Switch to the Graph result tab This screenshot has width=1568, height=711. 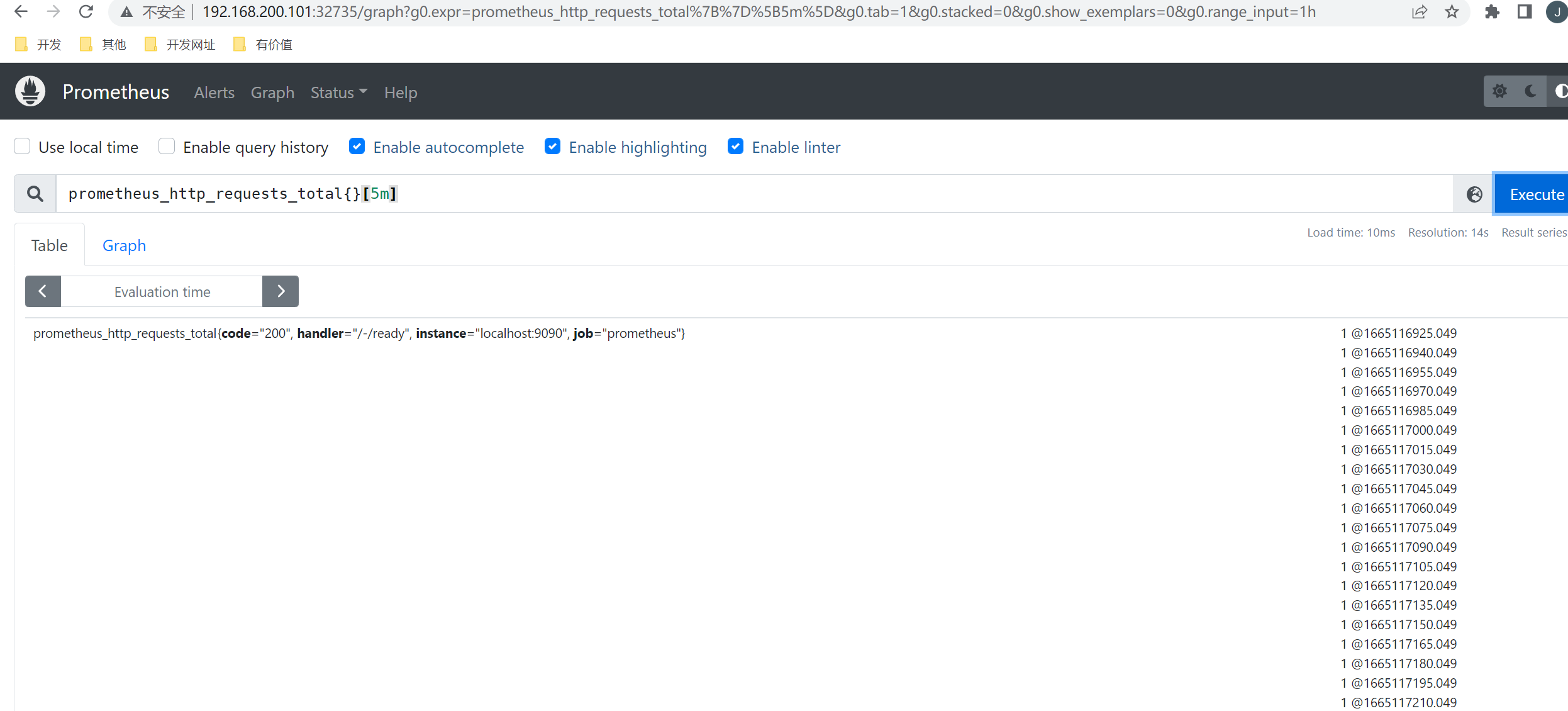(124, 245)
